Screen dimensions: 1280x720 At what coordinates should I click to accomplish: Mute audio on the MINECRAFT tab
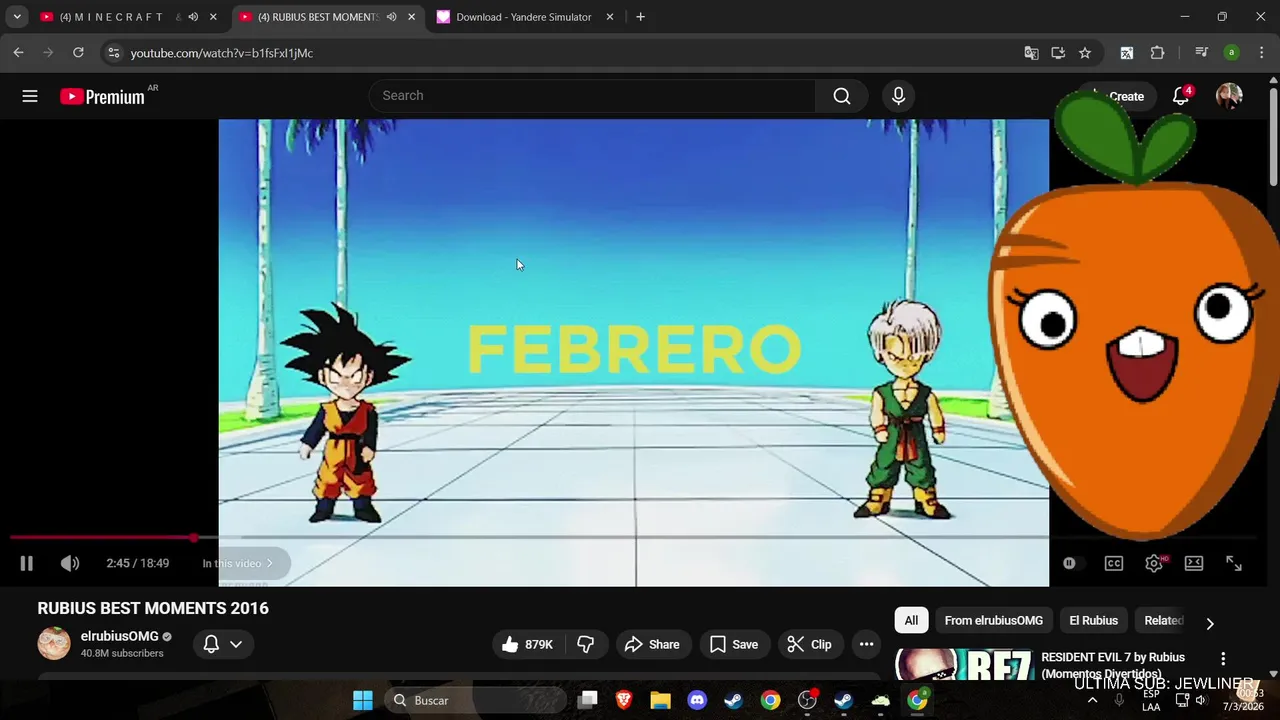point(193,17)
